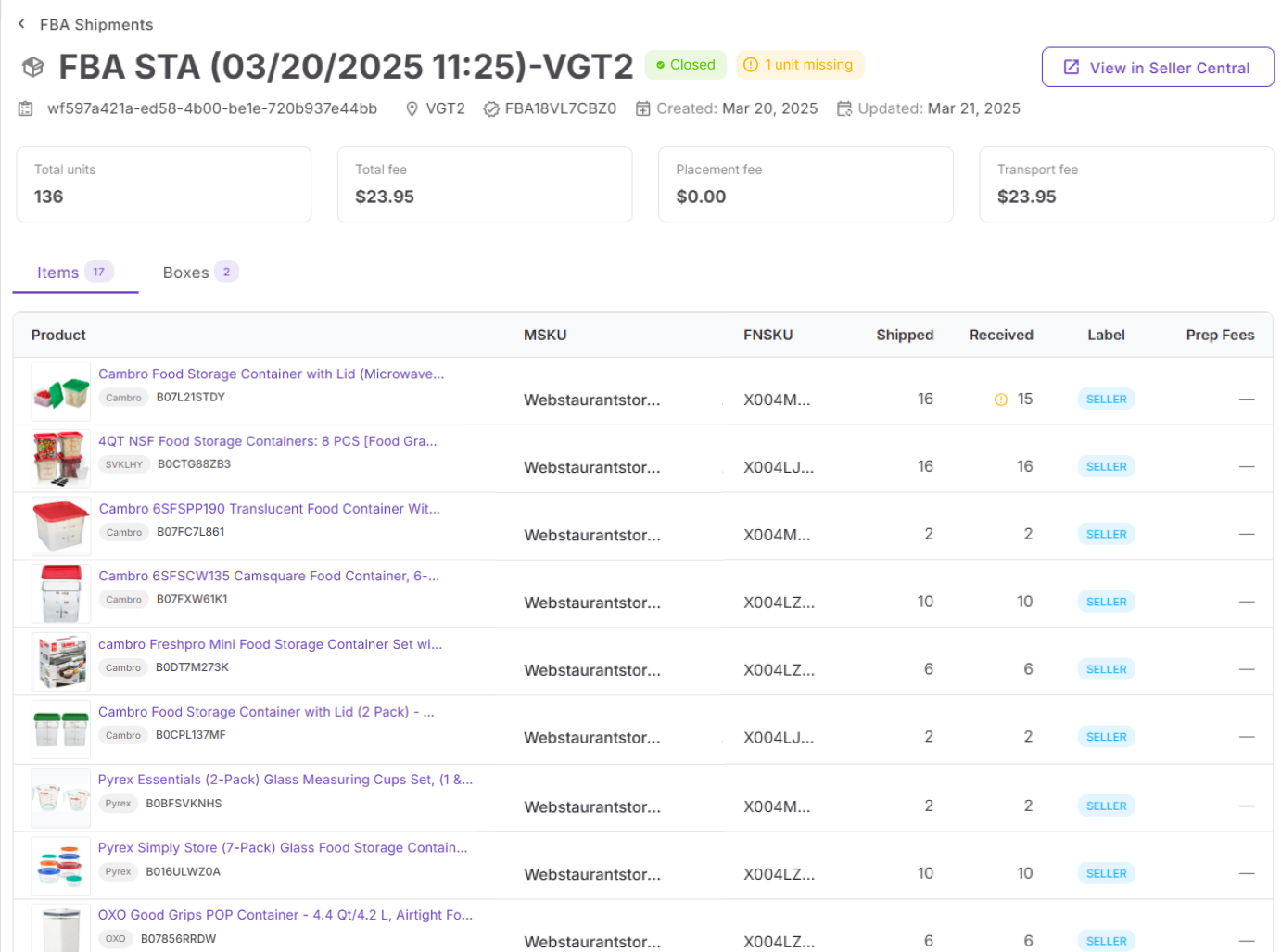Click the Cambro 6SFSPP190 container thumbnail
This screenshot has height=952, width=1281.
pos(61,526)
